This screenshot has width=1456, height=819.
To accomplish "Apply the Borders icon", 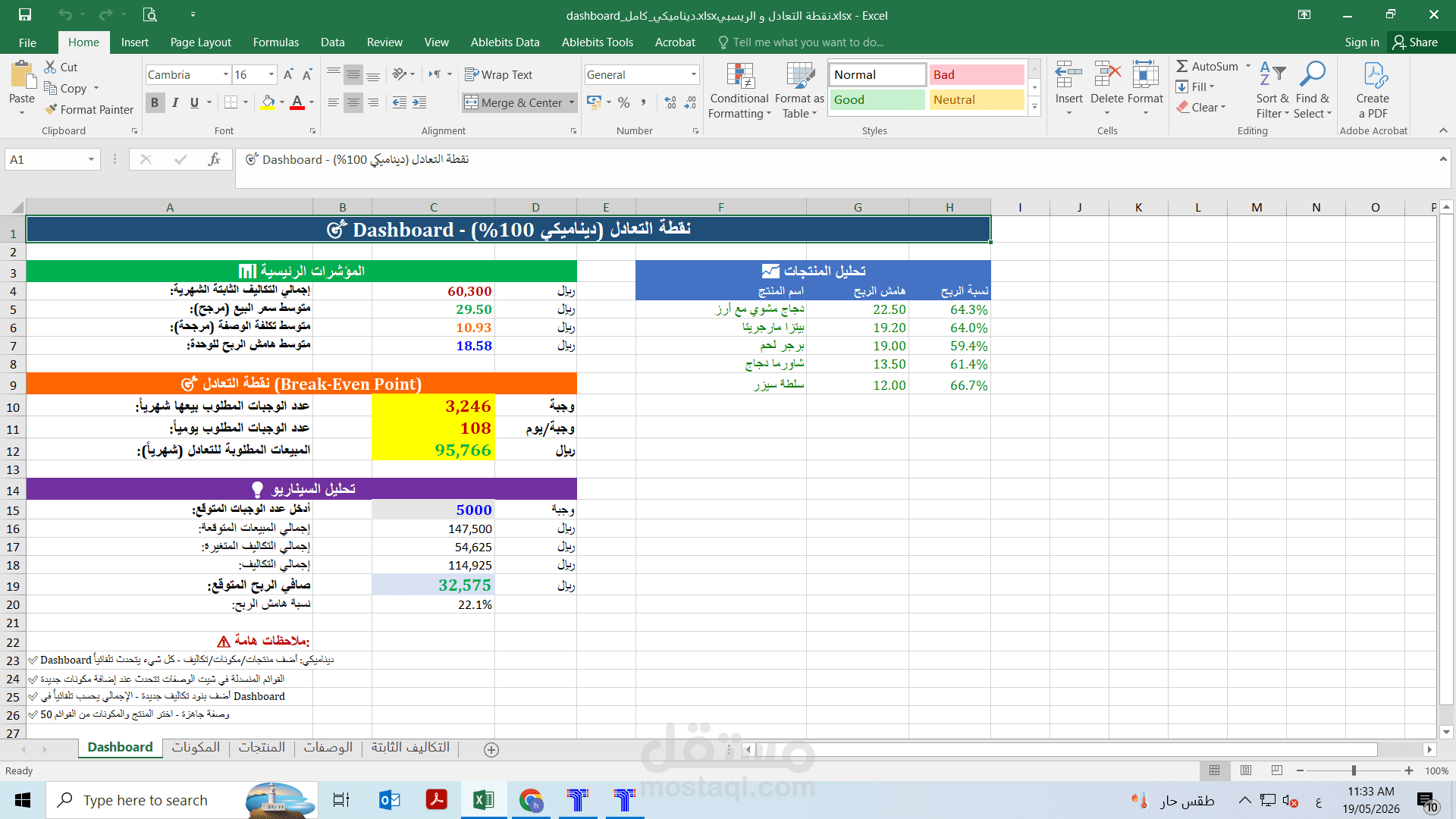I will click(231, 102).
